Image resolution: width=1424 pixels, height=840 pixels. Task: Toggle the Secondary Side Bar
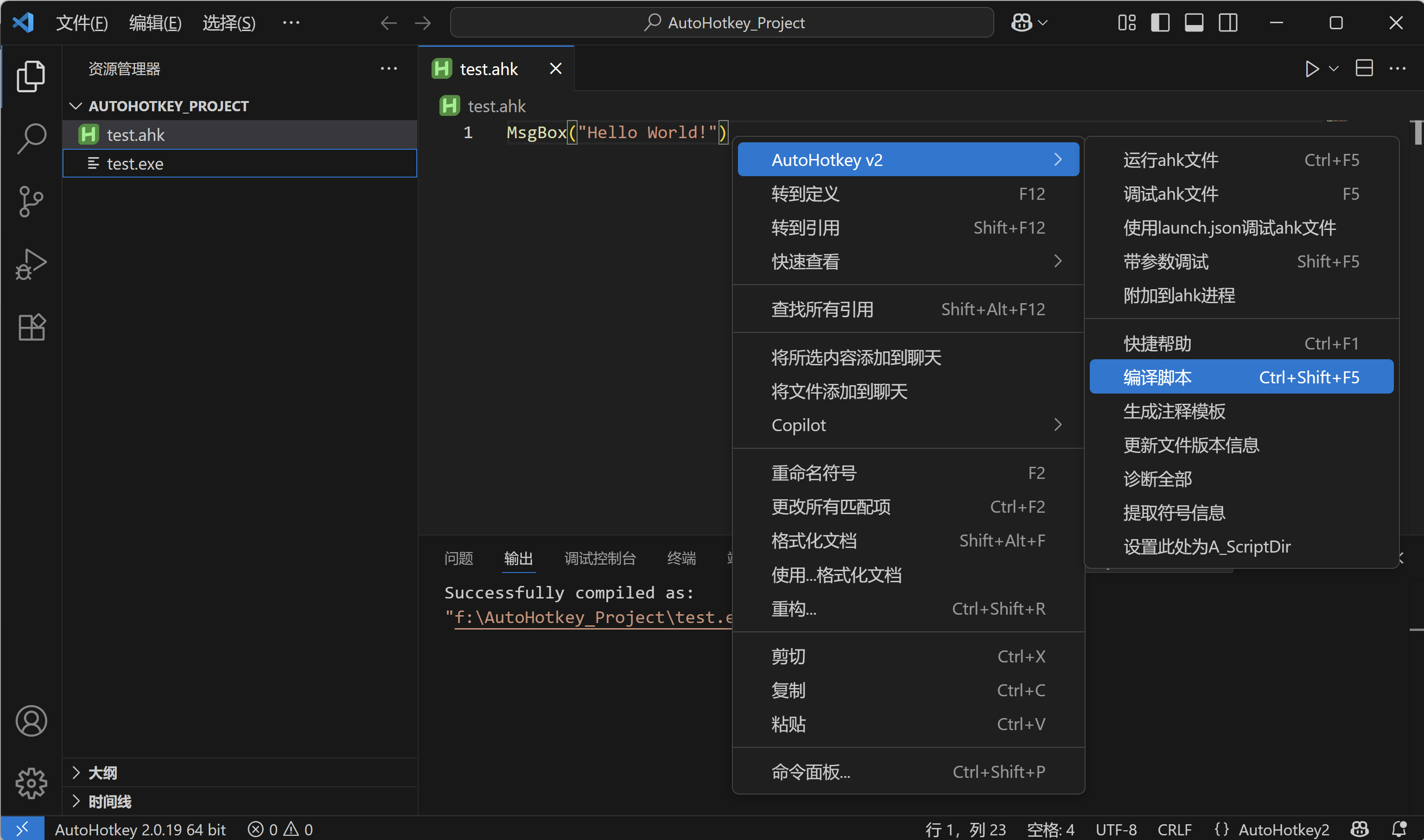(1228, 23)
